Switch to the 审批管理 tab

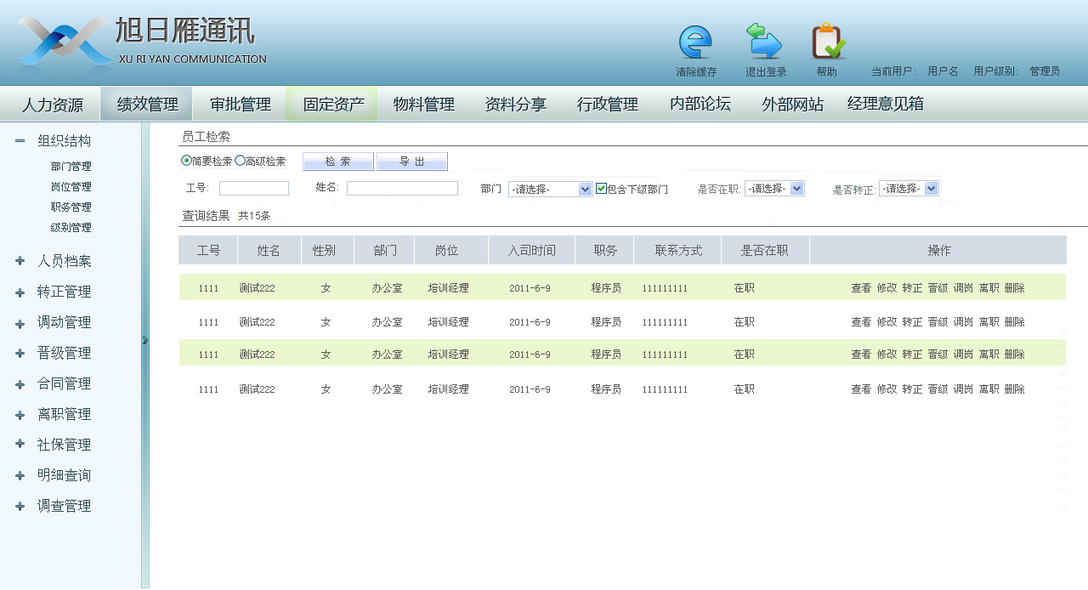tap(240, 104)
